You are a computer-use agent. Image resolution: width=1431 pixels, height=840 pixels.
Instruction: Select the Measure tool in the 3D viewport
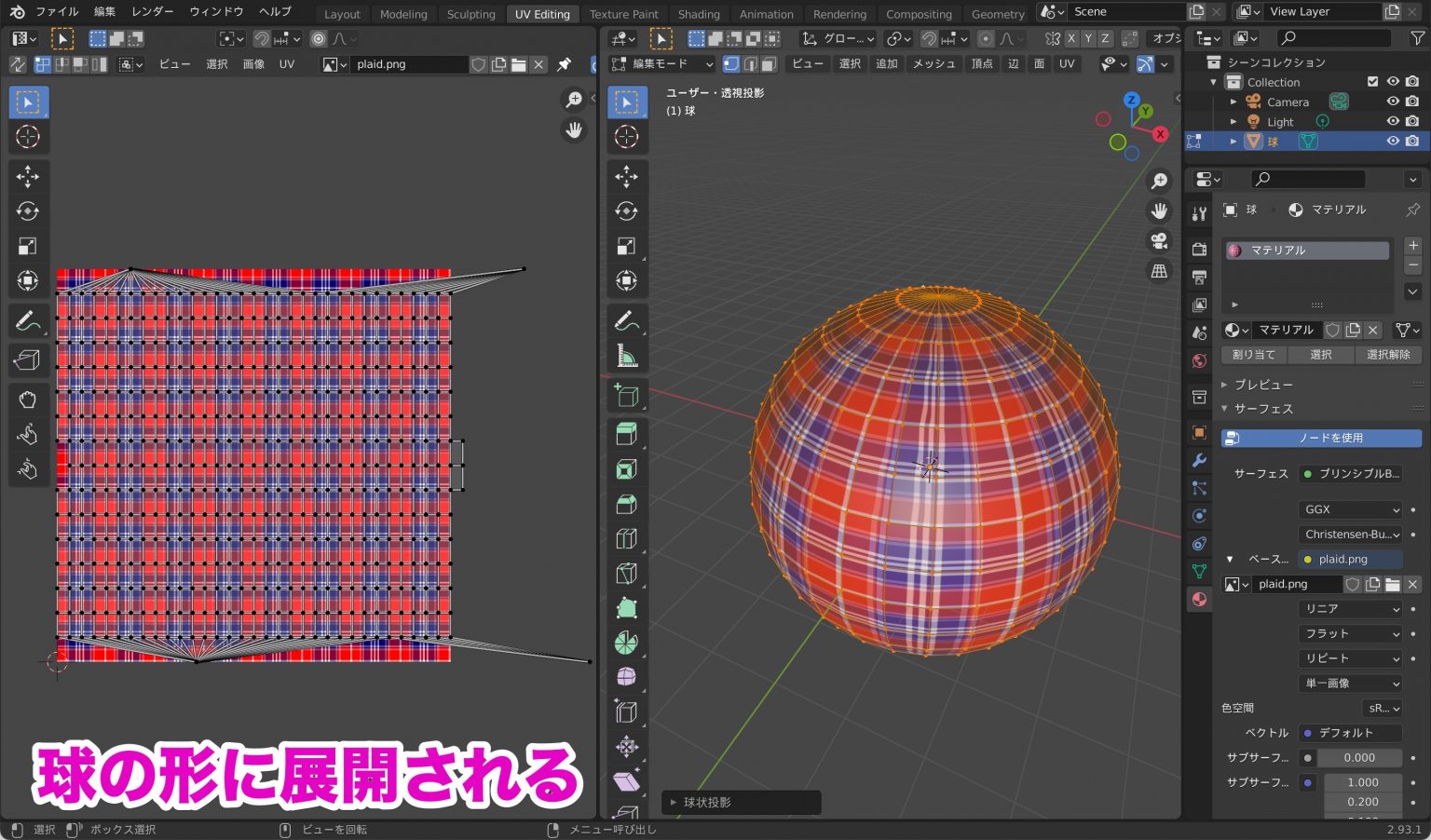(627, 355)
